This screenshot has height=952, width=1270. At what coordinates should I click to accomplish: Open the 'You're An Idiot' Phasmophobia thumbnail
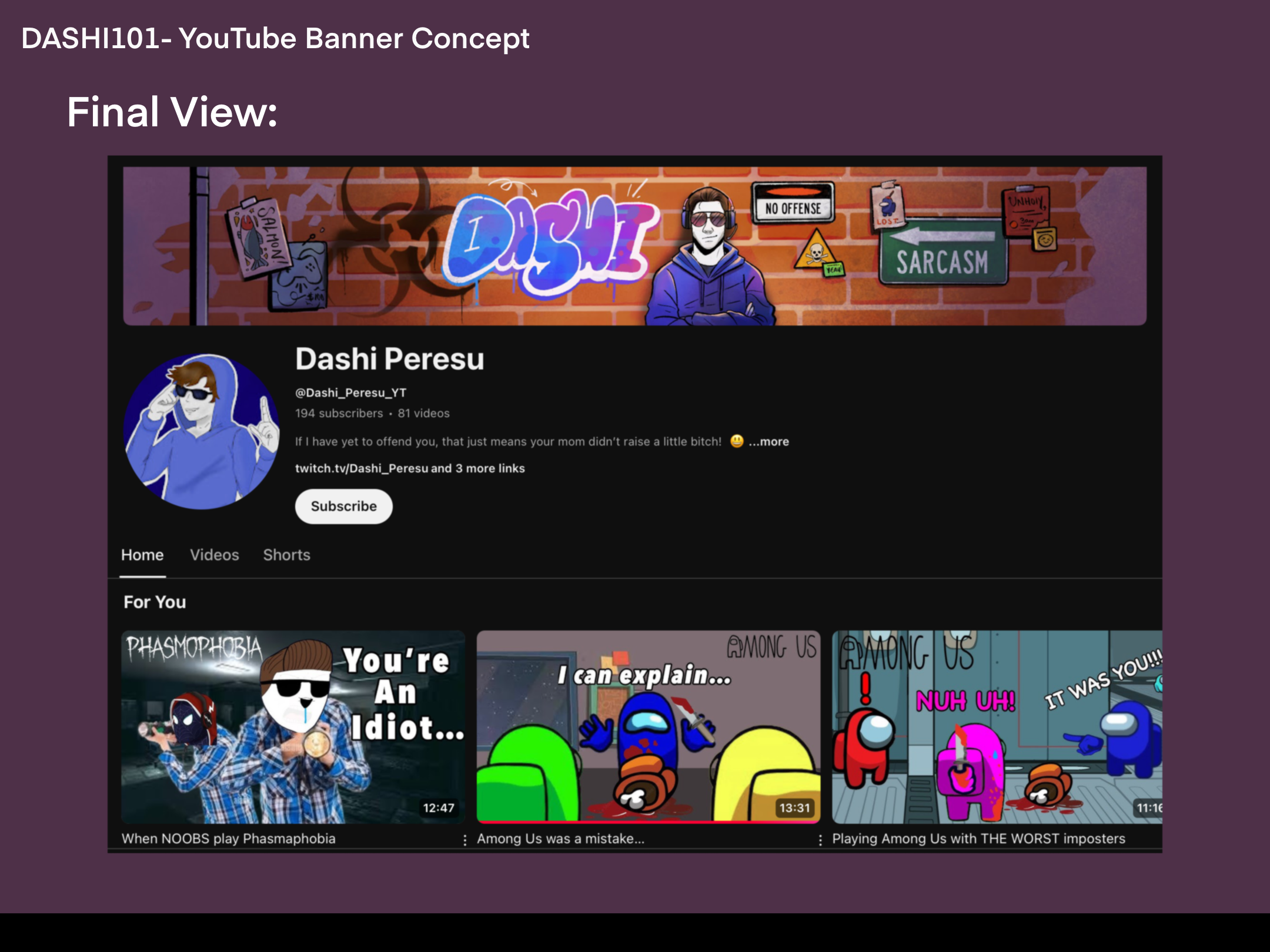tap(293, 727)
